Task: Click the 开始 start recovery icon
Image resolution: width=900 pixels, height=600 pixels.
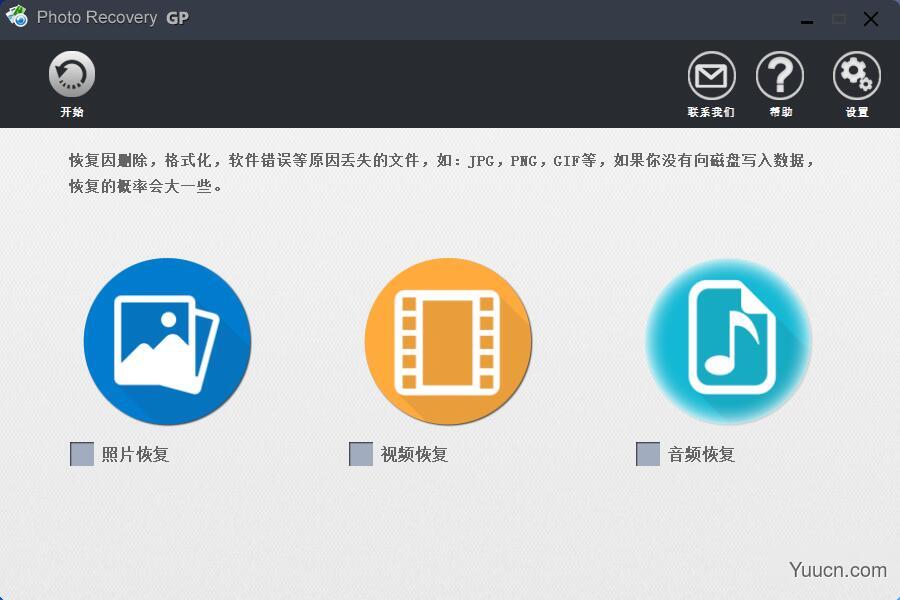Action: pyautogui.click(x=72, y=74)
